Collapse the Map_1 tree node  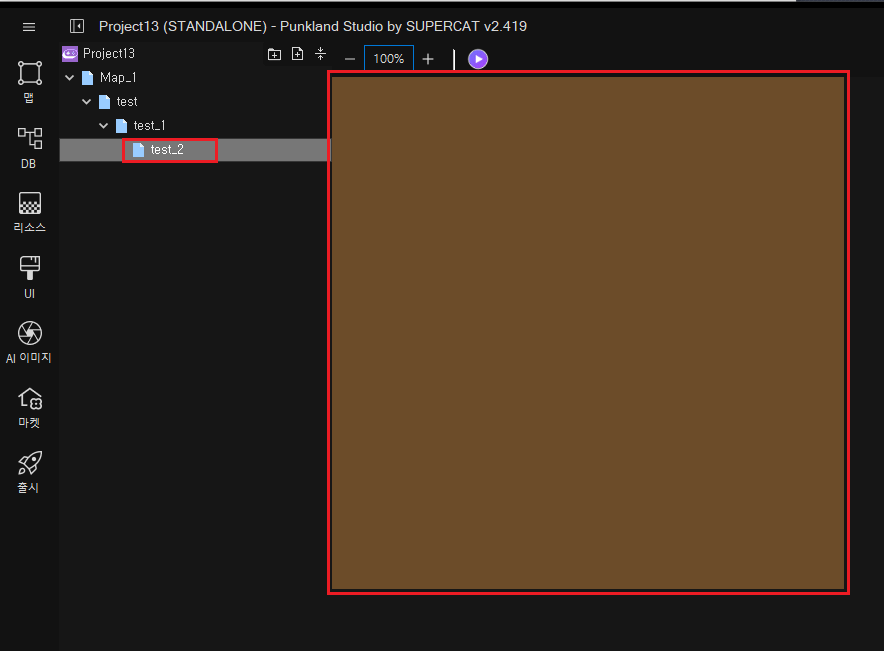coord(69,78)
